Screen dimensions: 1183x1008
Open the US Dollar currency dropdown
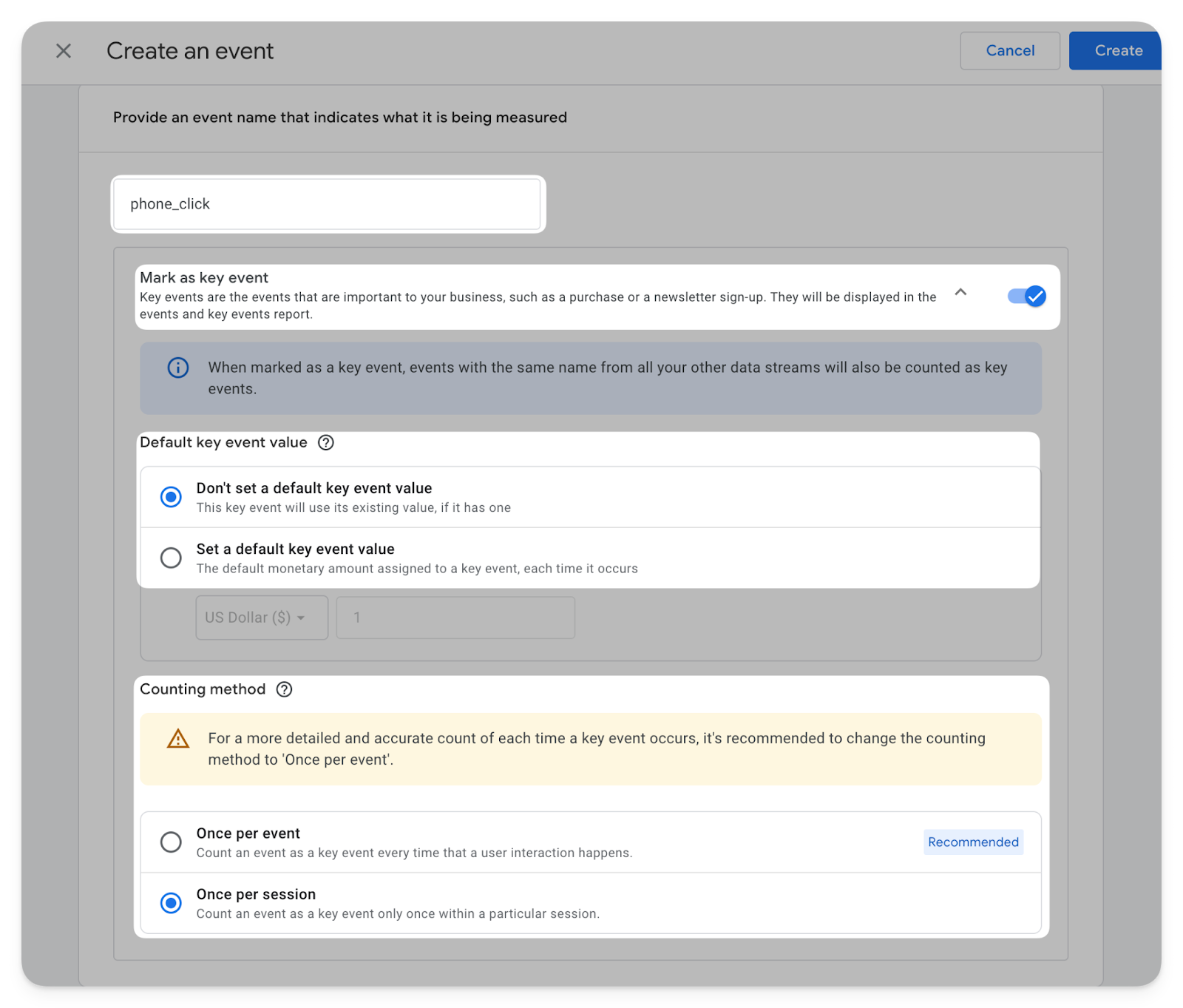click(x=261, y=618)
